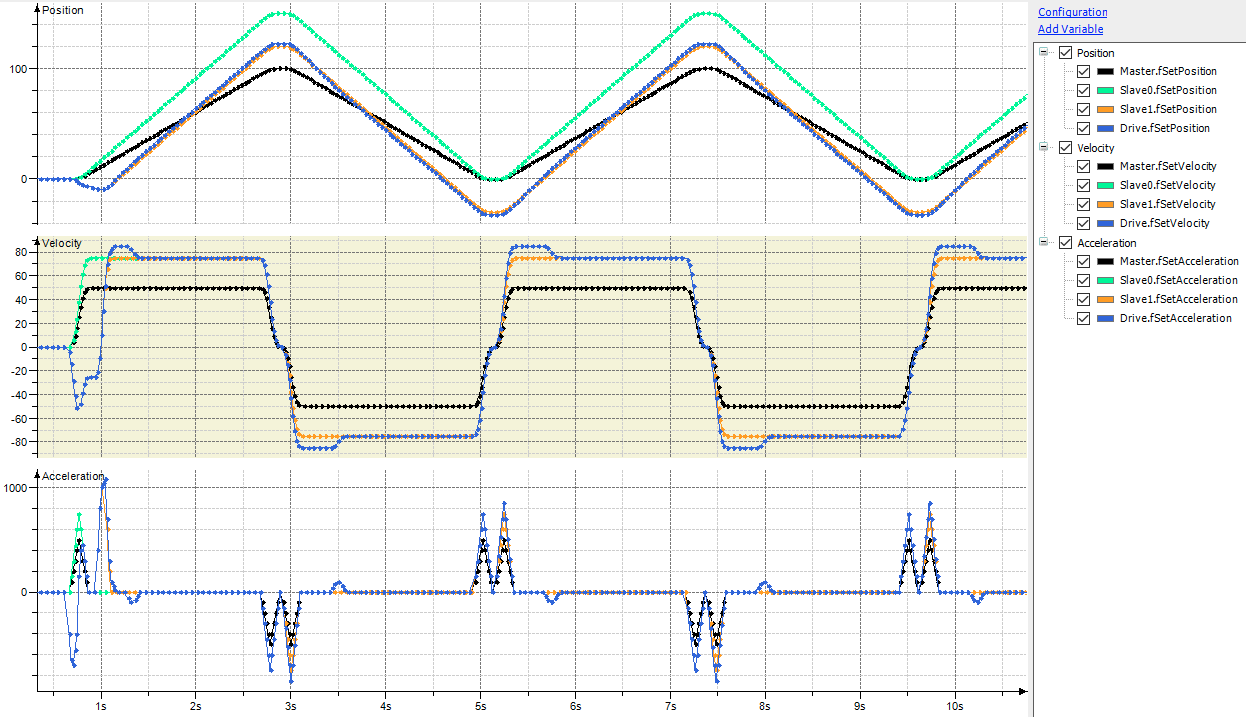Viewport: 1246px width, 717px height.
Task: Toggle Slave0.fSetVelocity checkbox off
Action: [1083, 186]
